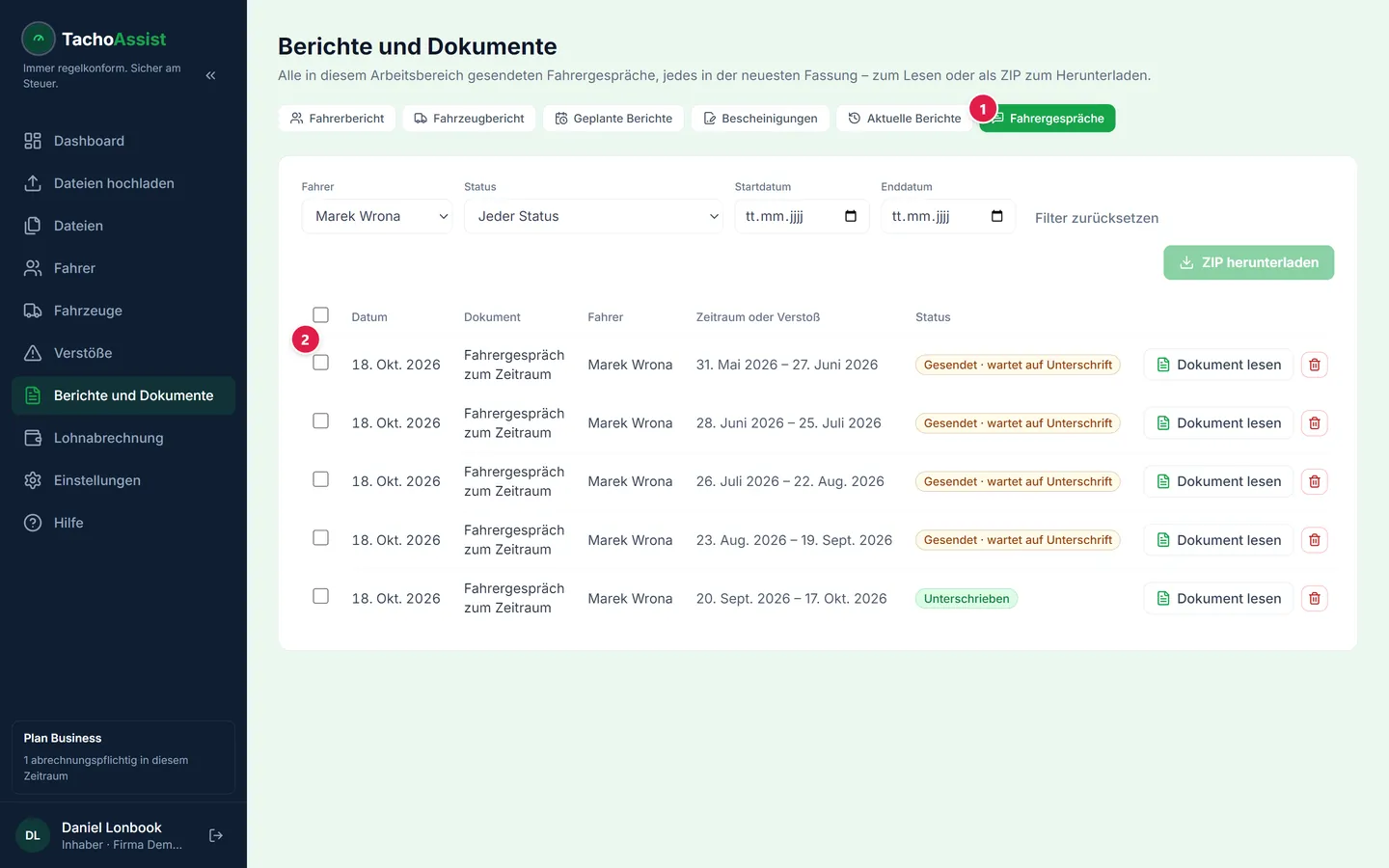
Task: Click the ZIP herunterladen button
Action: 1249,262
